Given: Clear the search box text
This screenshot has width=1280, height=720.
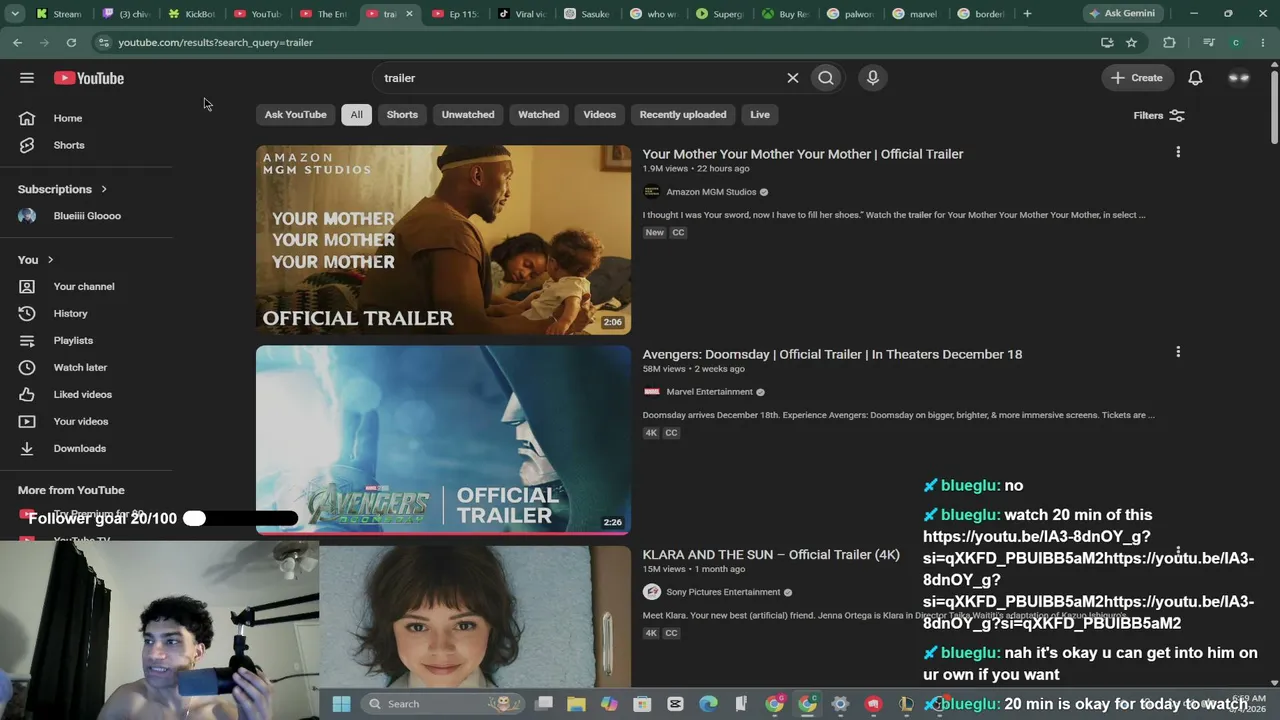Looking at the screenshot, I should [793, 78].
